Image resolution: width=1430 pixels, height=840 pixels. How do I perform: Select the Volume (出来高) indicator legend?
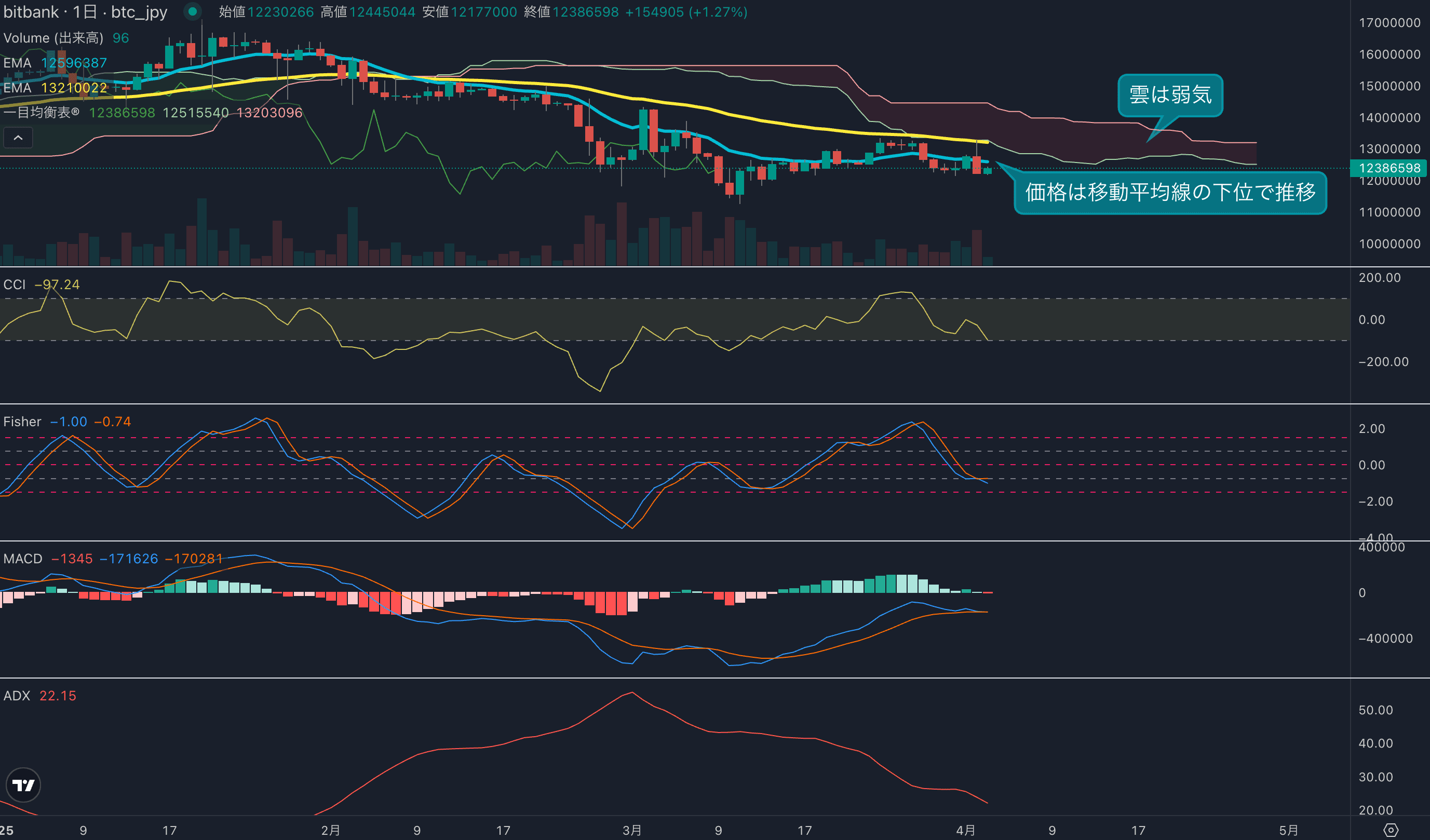[x=53, y=38]
